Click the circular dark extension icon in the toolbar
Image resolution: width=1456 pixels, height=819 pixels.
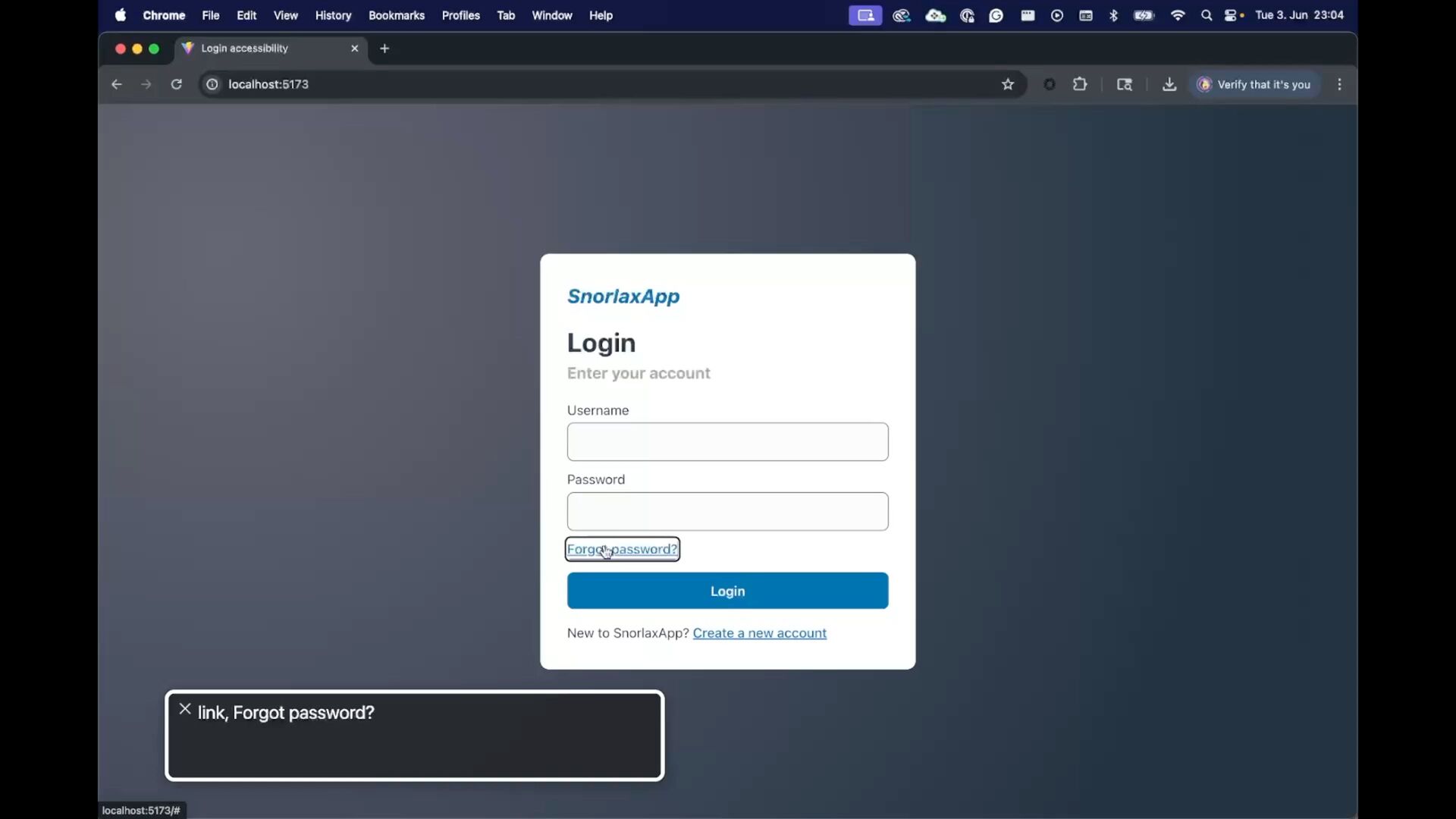[1050, 84]
